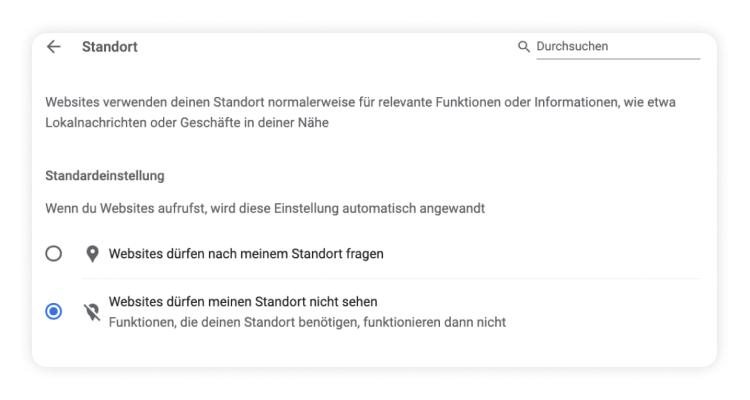Focus the Durchsuchen search field
This screenshot has height=400, width=750.
618,46
